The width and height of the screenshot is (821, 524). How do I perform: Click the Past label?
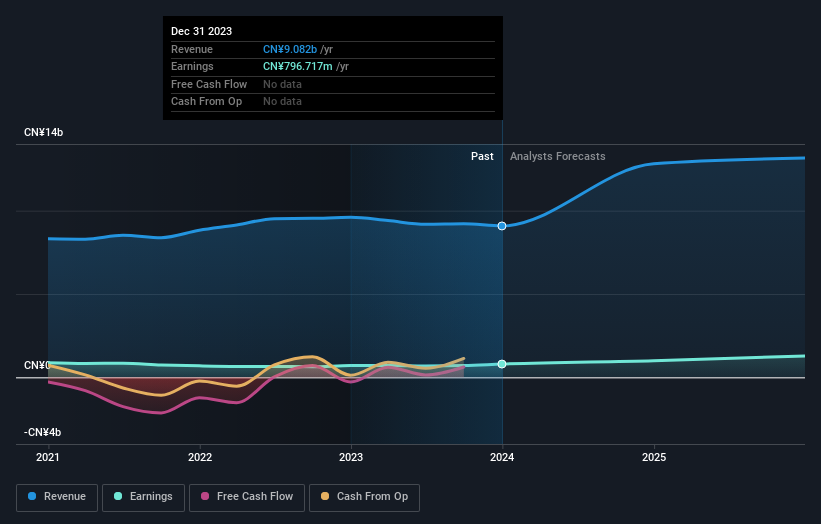click(x=482, y=157)
